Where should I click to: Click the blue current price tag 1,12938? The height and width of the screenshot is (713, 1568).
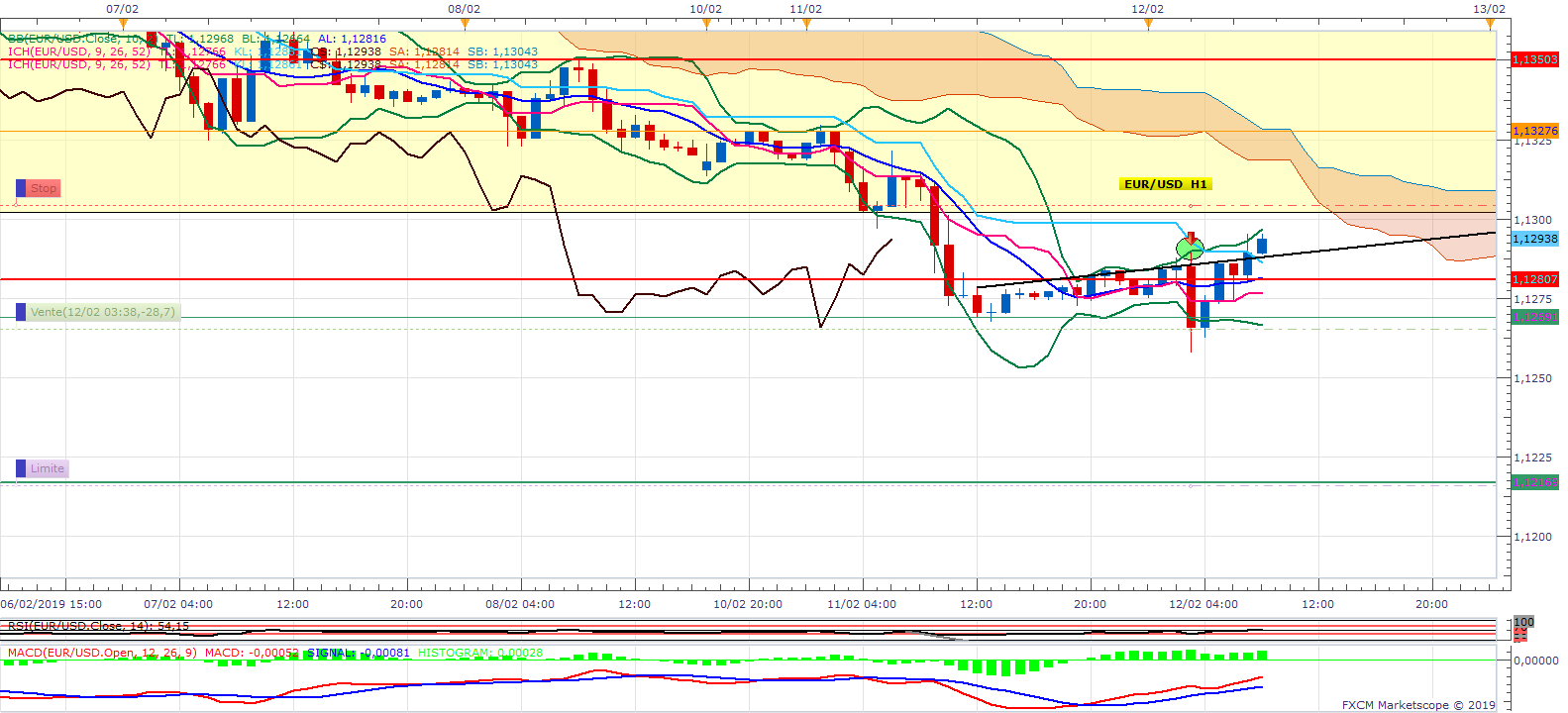1535,239
